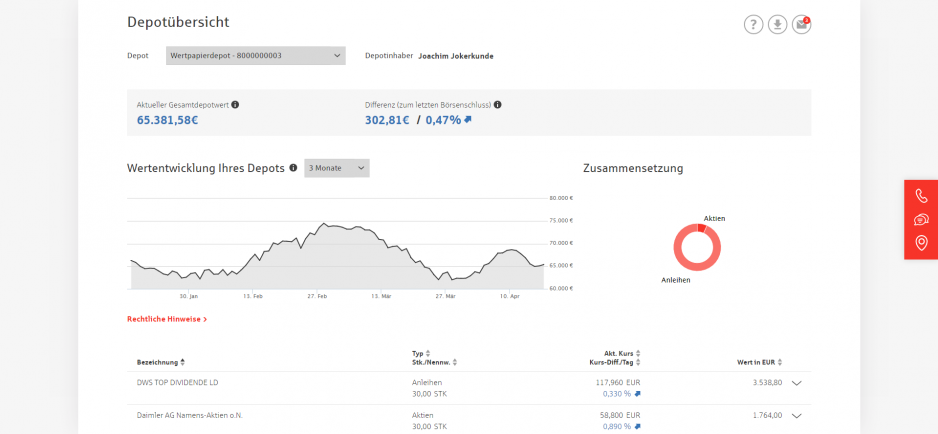Click the red phone contact icon
Screen dimensions: 938x434
(921, 196)
